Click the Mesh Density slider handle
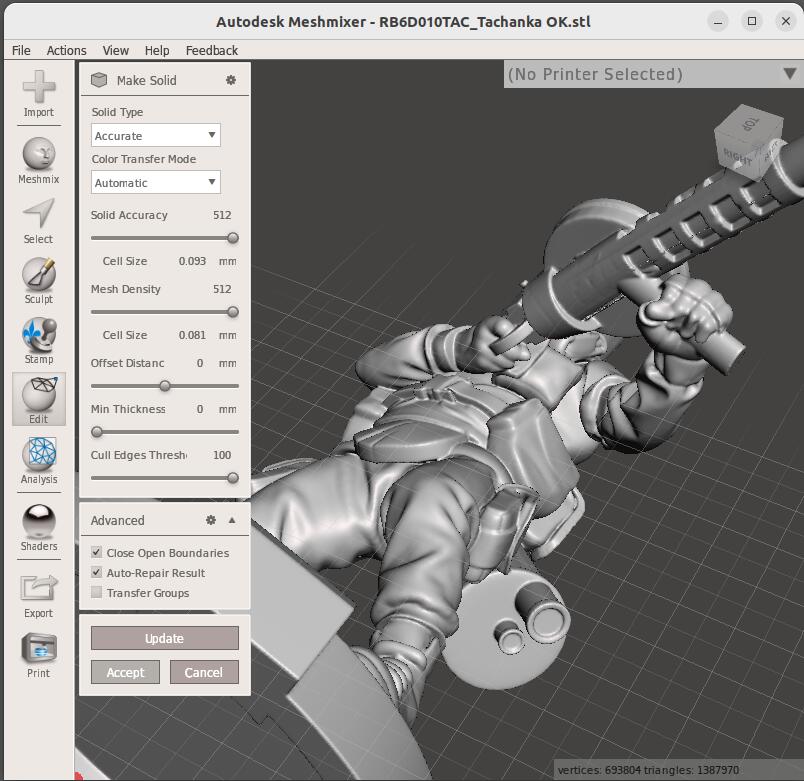804x781 pixels. pos(233,312)
